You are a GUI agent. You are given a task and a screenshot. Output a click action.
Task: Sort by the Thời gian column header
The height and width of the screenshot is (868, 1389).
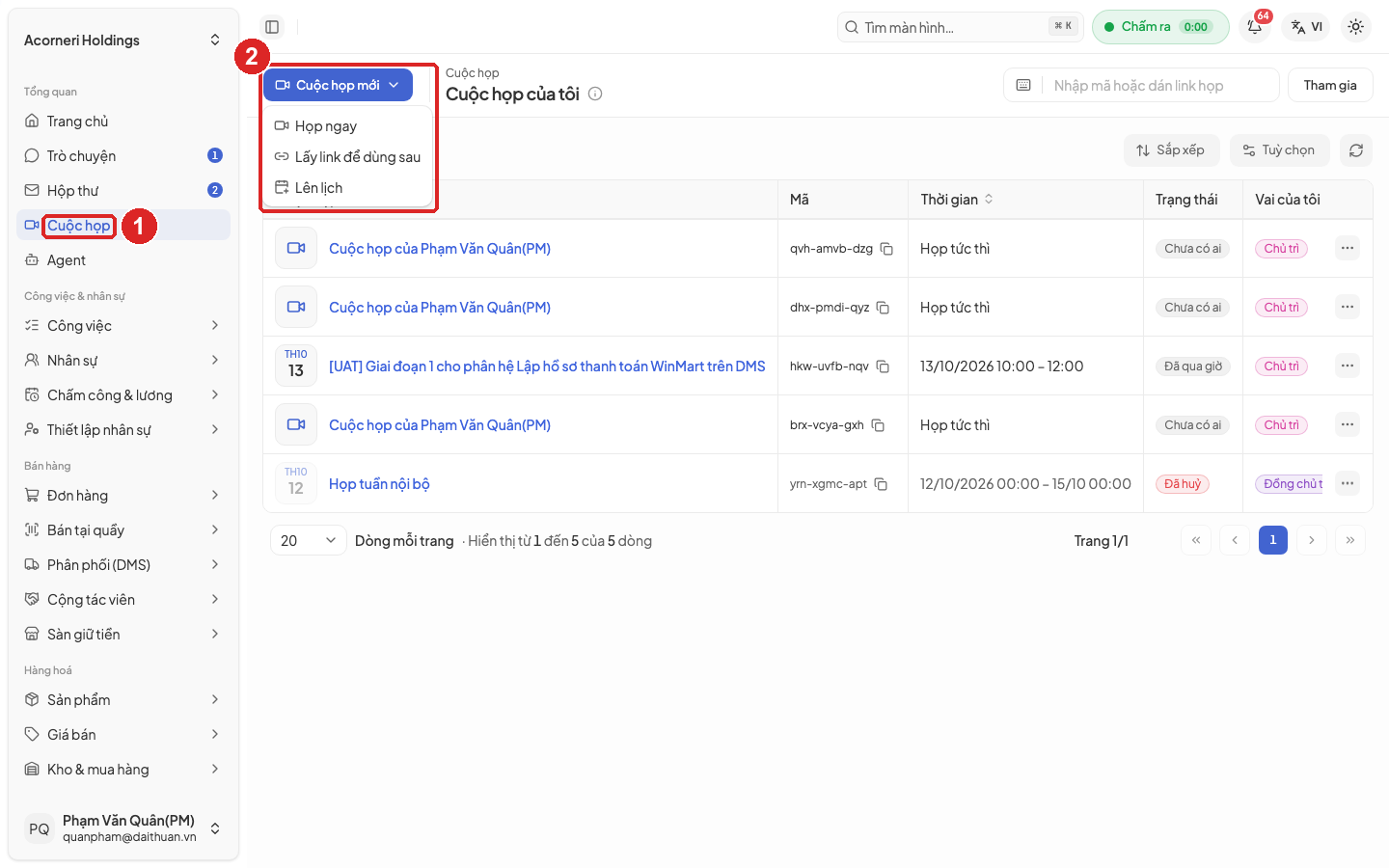click(x=957, y=200)
